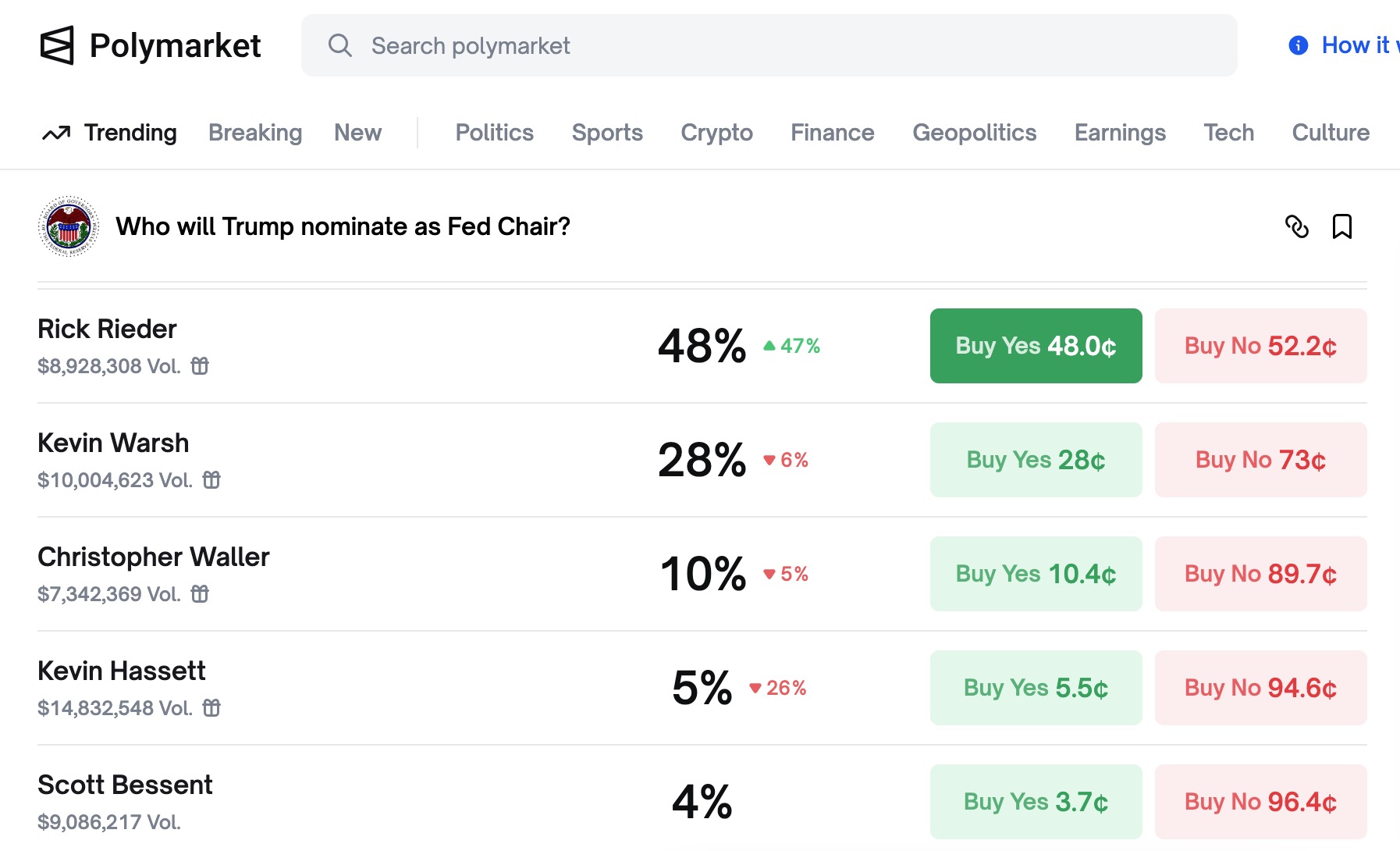Buy No on Kevin Hassett at 94.6¢
The image size is (1400, 851).
1260,688
